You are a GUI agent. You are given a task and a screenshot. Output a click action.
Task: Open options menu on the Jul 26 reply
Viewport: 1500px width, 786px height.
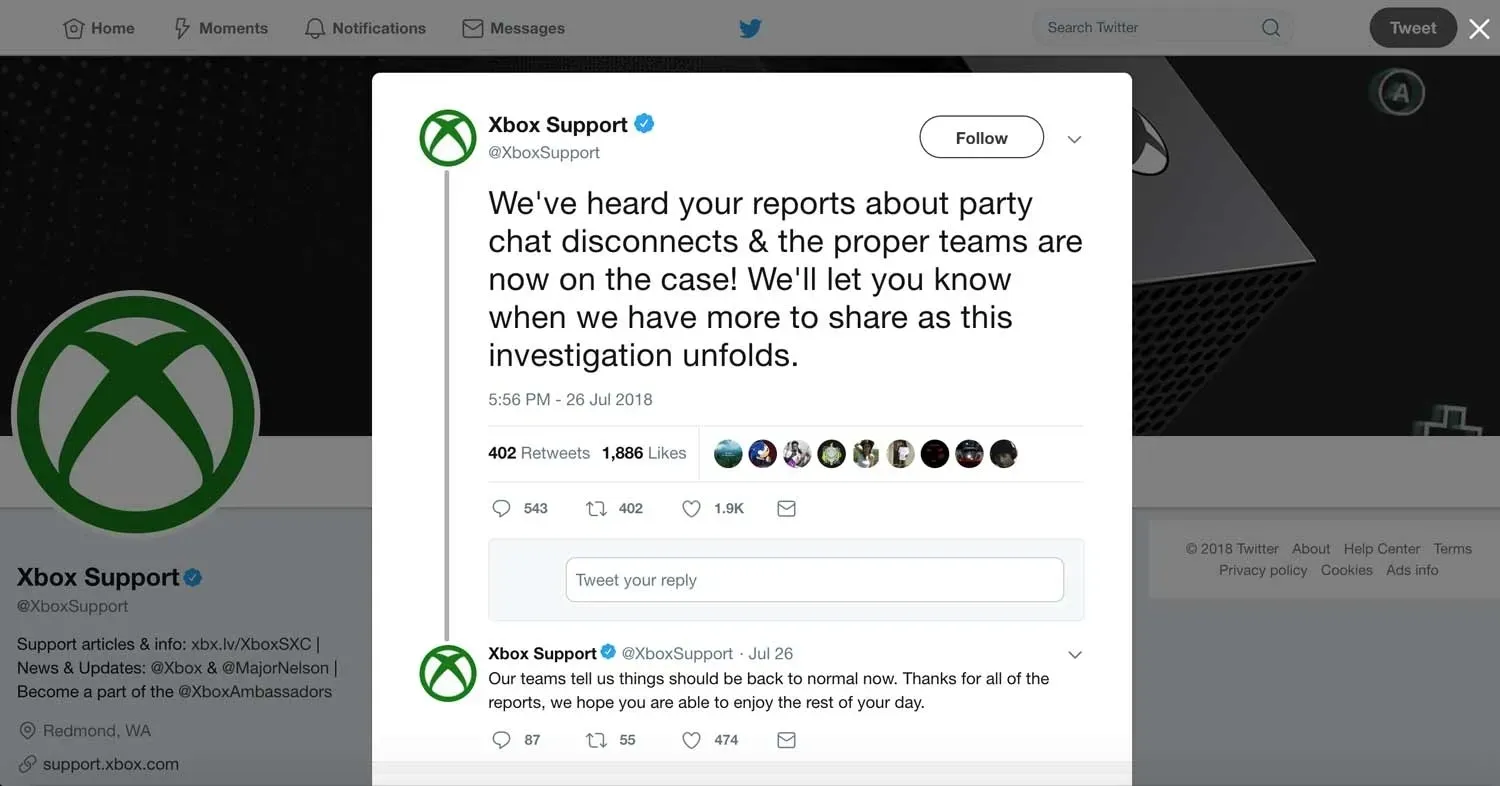pyautogui.click(x=1074, y=654)
